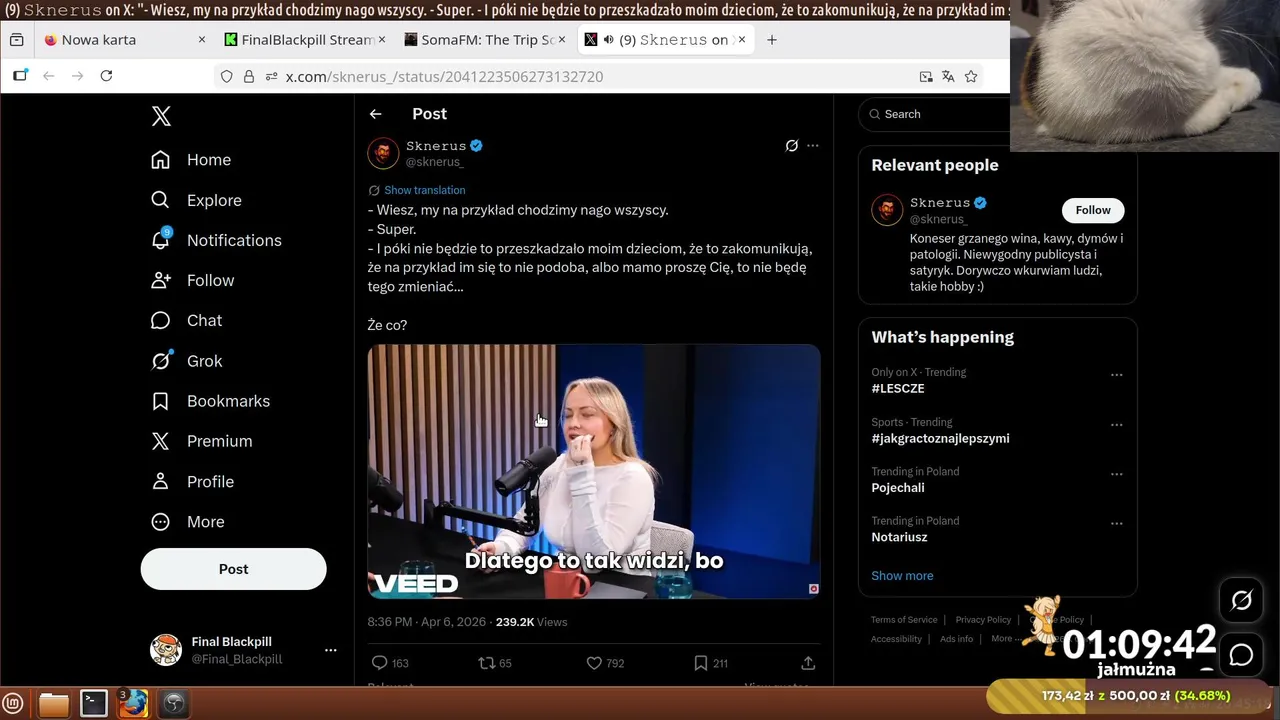Open options for #LESCZE trend
The image size is (1280, 720).
pos(1117,375)
